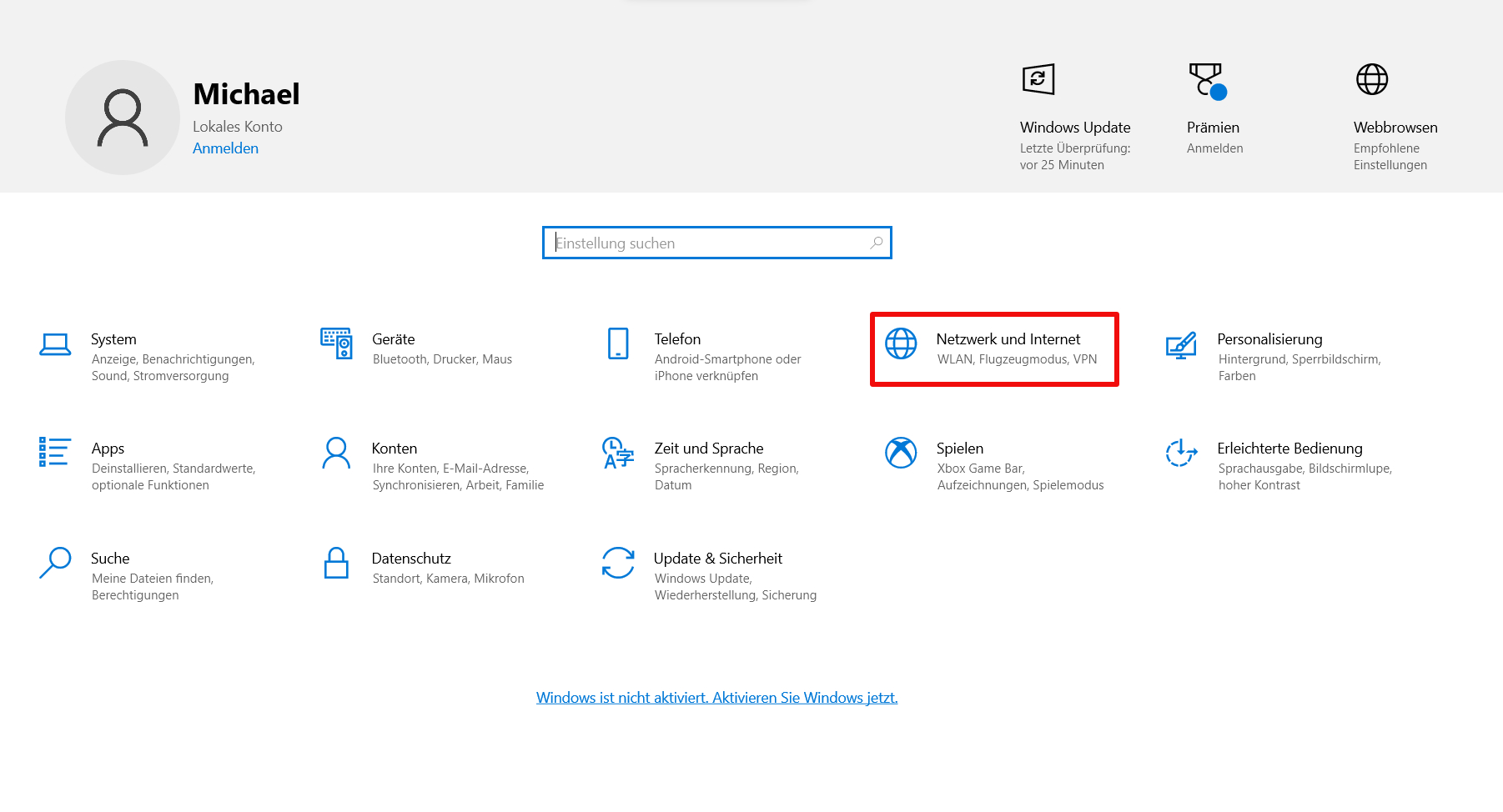Viewport: 1503px width, 812px height.
Task: Click the Anmelden link under Michael
Action: point(225,148)
